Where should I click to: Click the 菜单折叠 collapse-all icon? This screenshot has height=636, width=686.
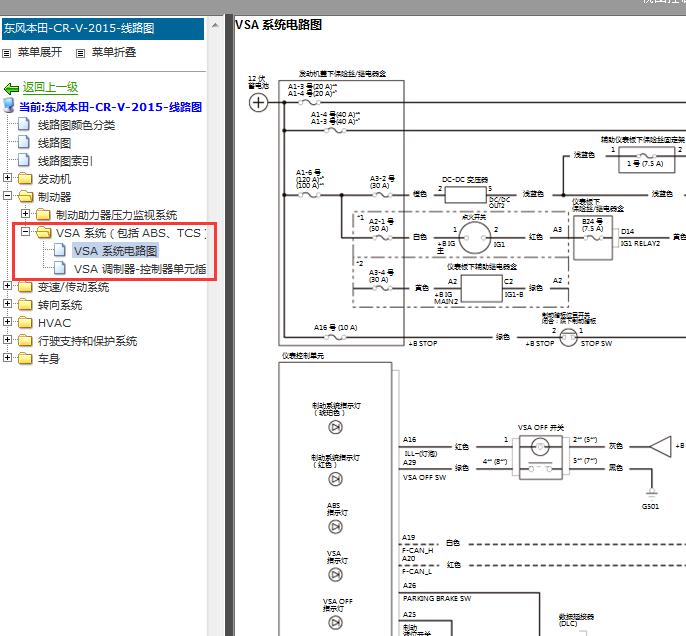pyautogui.click(x=80, y=53)
